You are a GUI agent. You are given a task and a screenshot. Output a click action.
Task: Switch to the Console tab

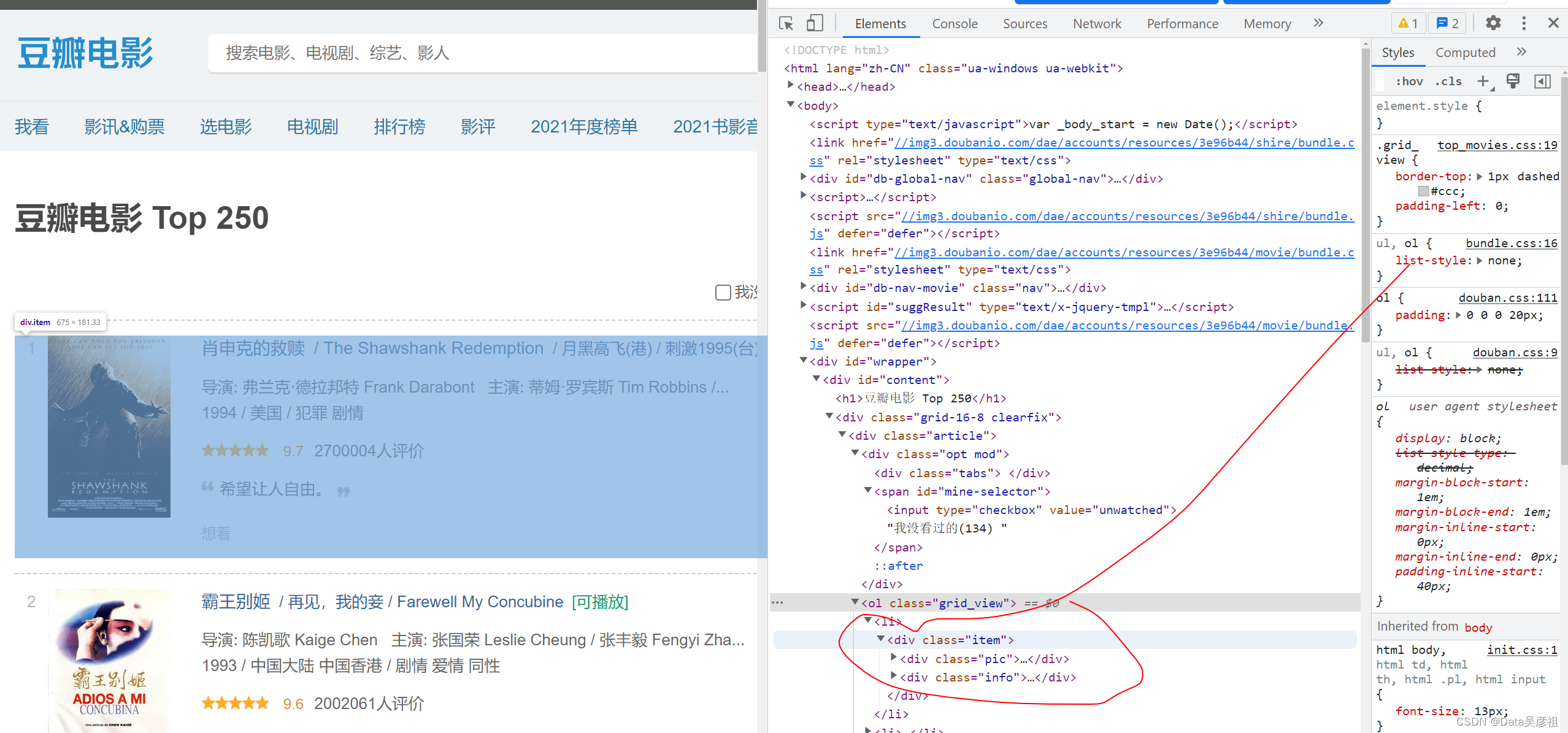click(955, 23)
